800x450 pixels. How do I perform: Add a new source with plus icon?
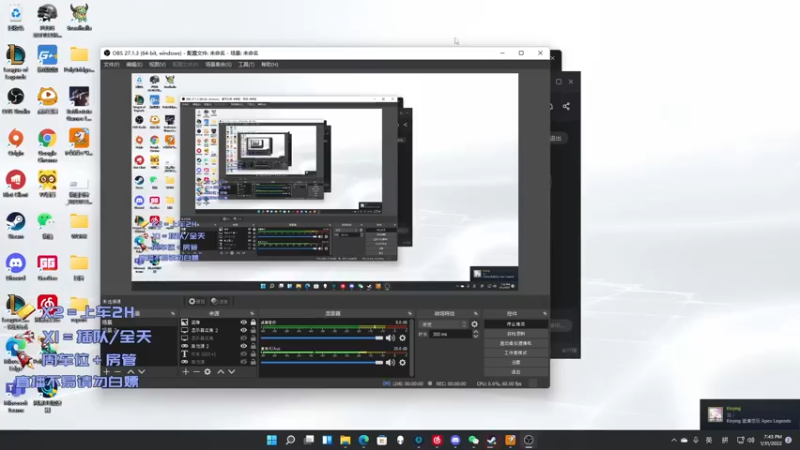(x=186, y=372)
